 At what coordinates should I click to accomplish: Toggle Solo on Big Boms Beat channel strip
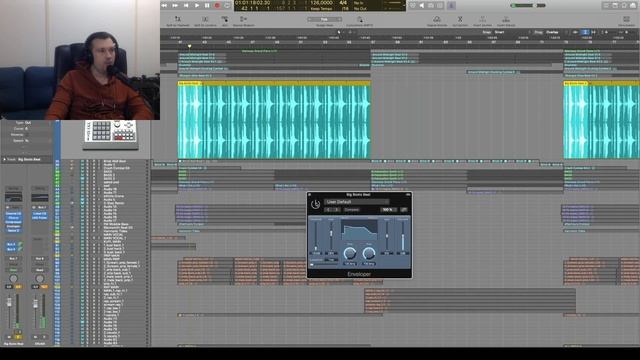pos(18,337)
